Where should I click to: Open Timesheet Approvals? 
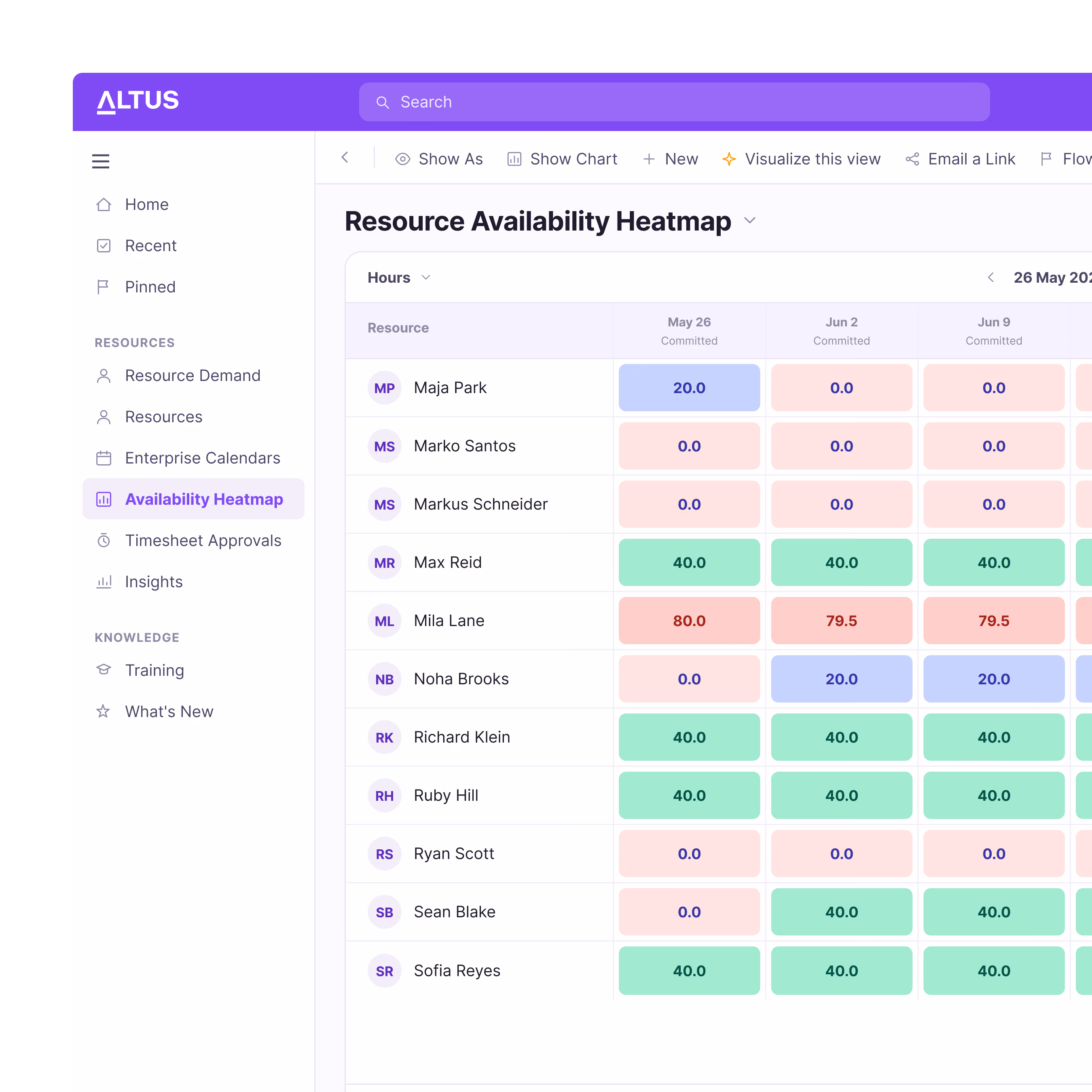pyautogui.click(x=203, y=540)
